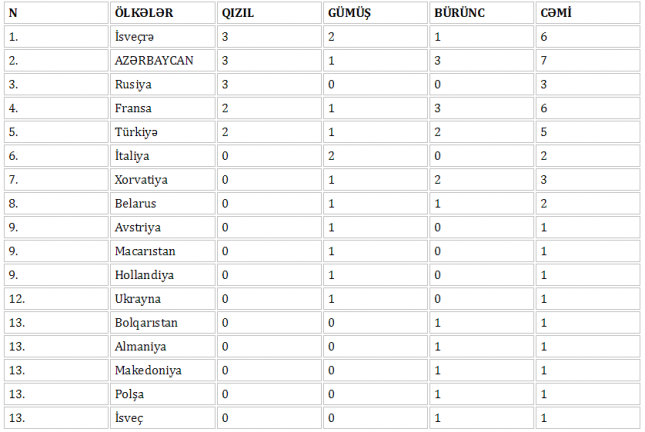
Task: Select the İsveçrə country cell
Action: pyautogui.click(x=136, y=37)
